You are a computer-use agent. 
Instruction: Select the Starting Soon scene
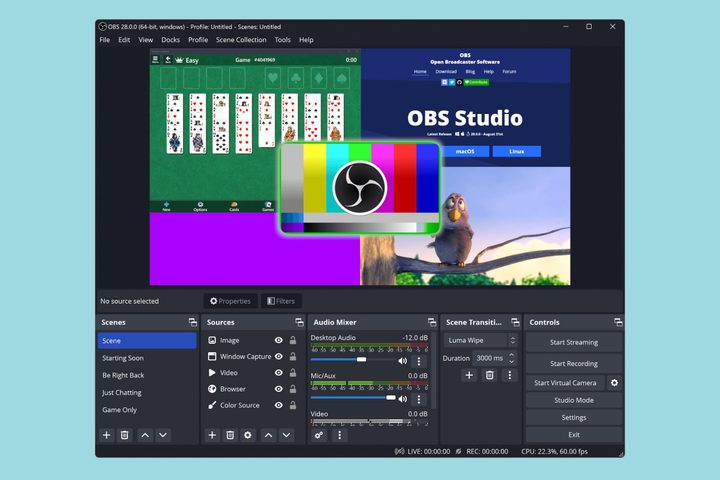click(146, 358)
